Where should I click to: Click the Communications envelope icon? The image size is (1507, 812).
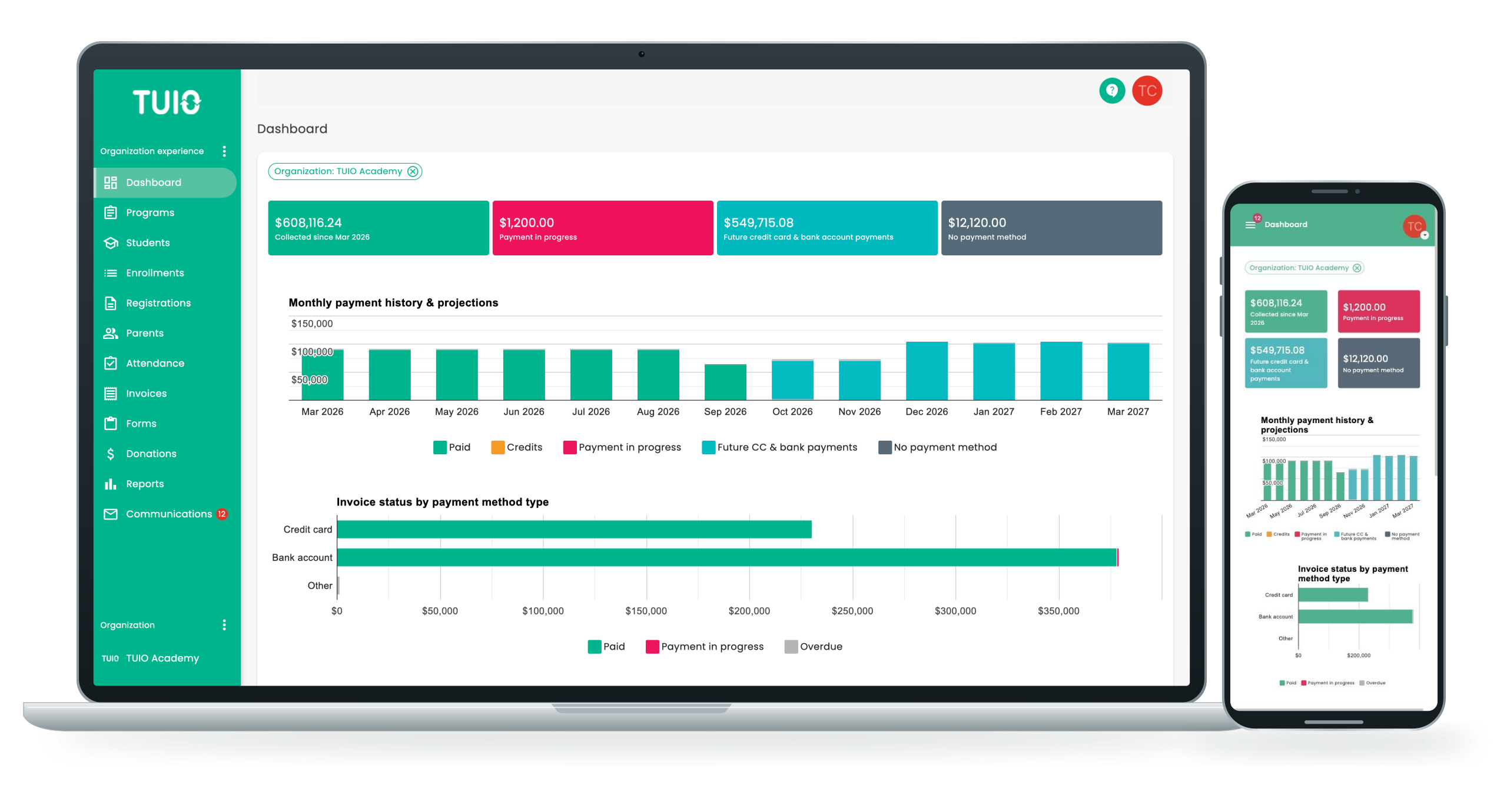(x=110, y=514)
